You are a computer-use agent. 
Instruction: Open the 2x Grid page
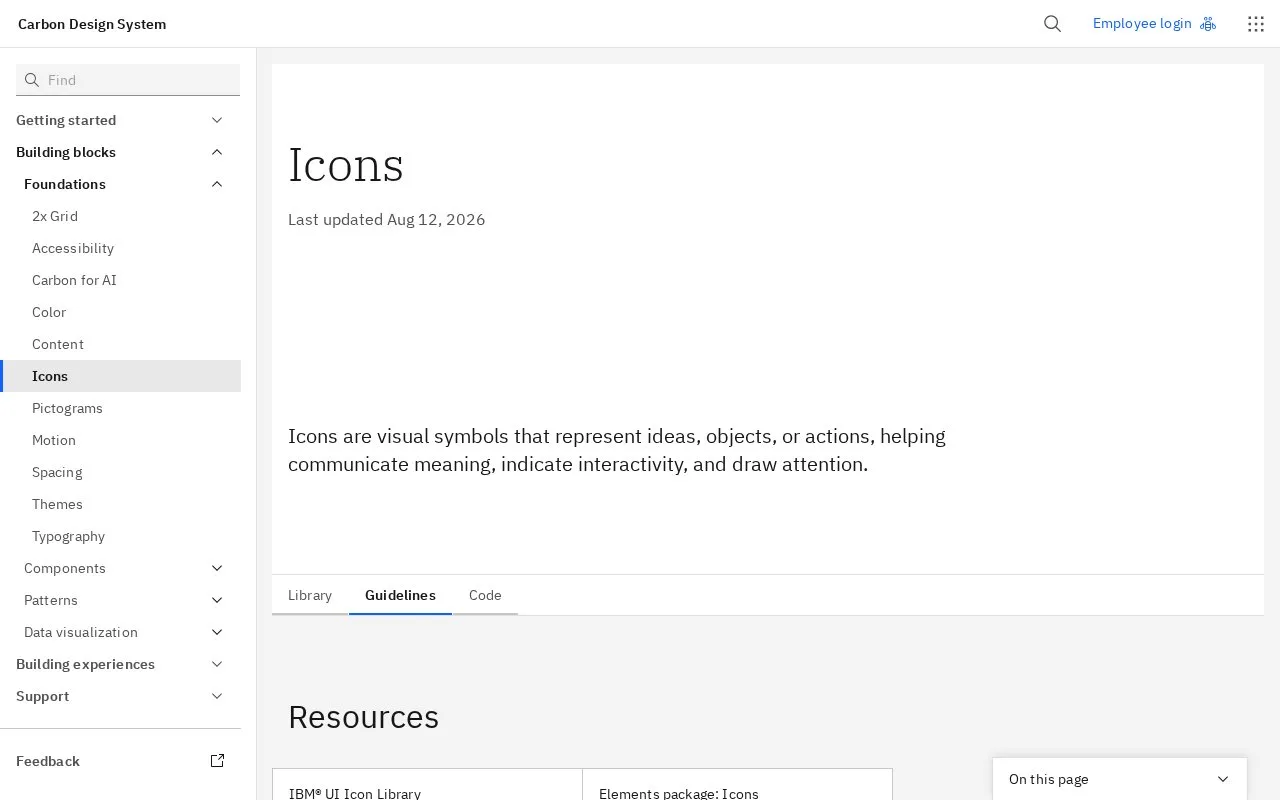[x=120, y=216]
